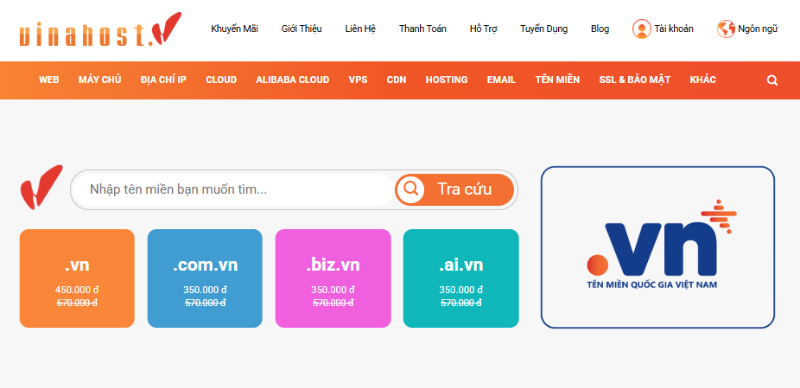Click the globe language icon
This screenshot has width=800, height=388.
(x=726, y=29)
